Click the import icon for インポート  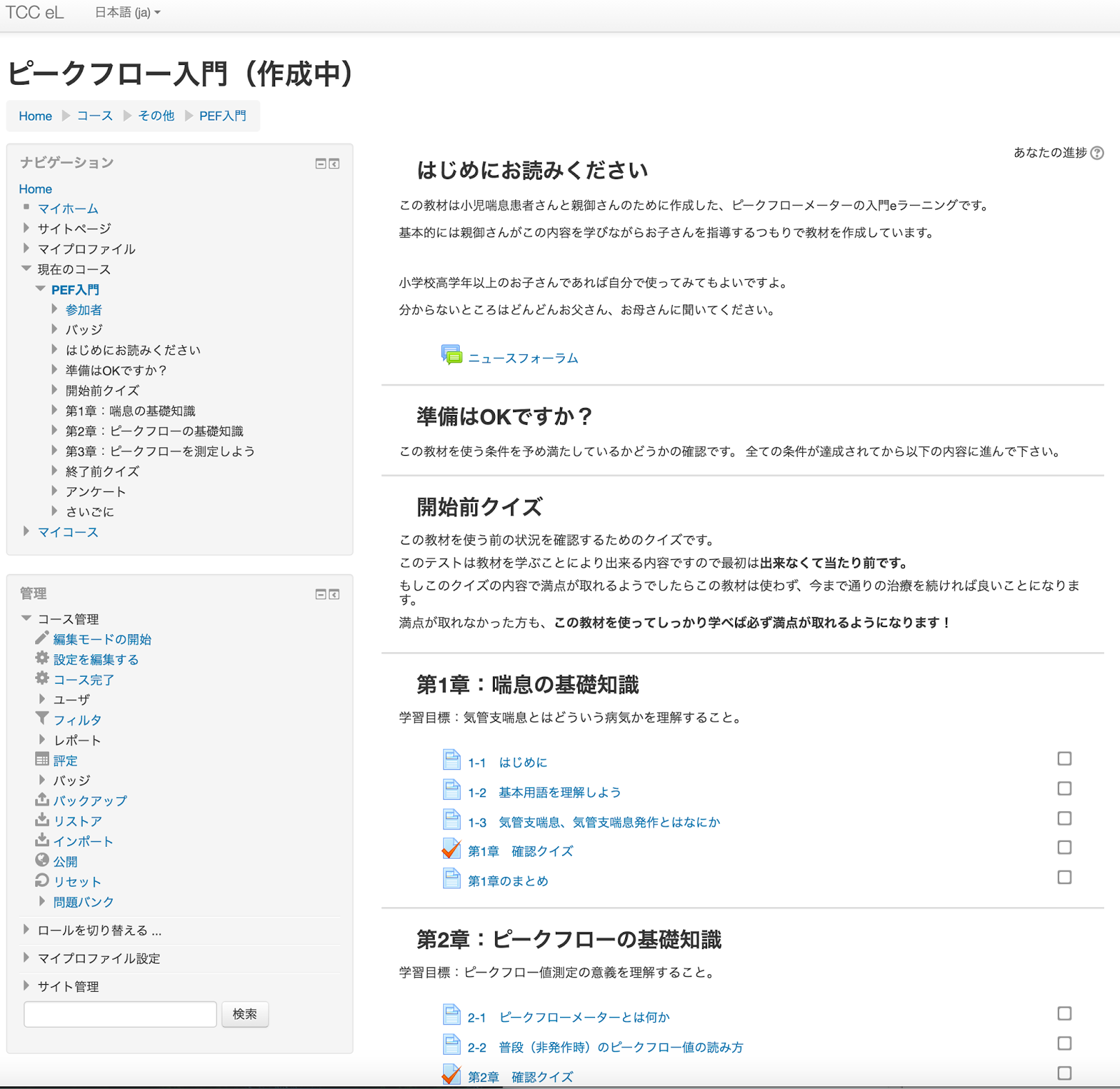pyautogui.click(x=42, y=840)
